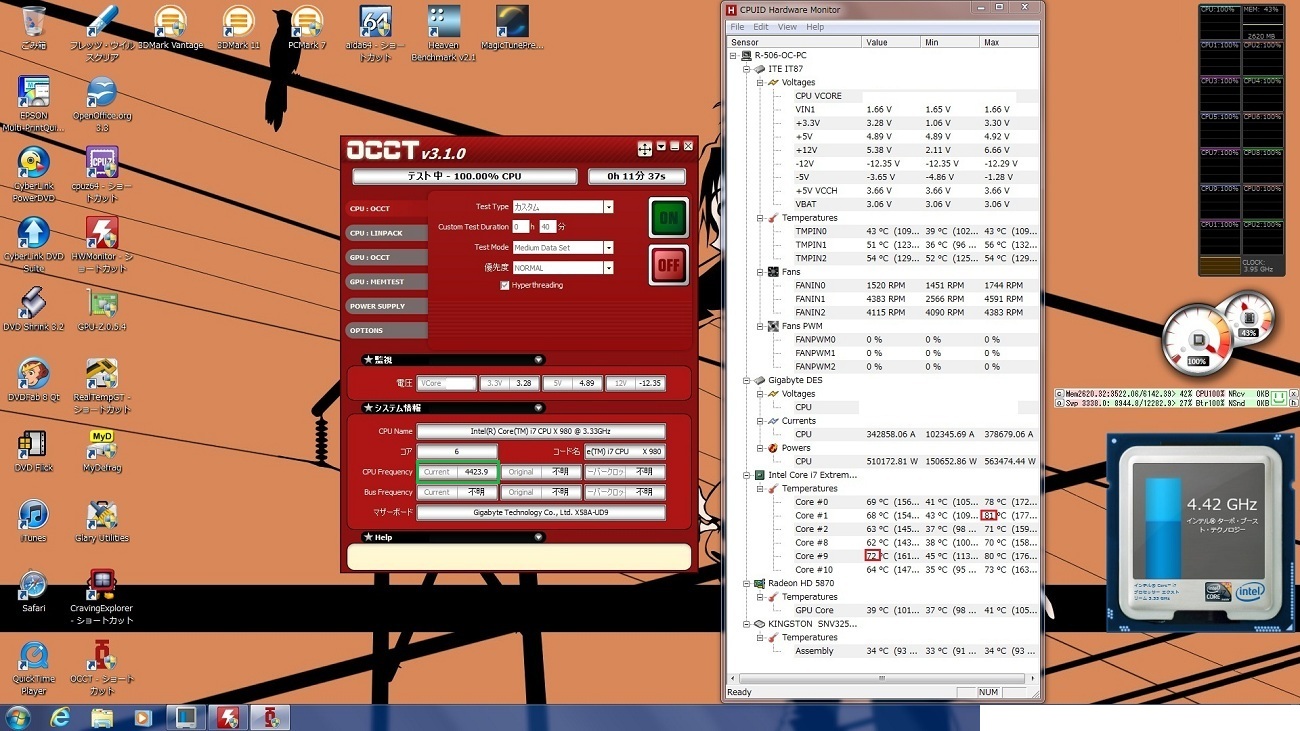This screenshot has width=1300, height=731.
Task: Select the aida64 shortcut icon
Action: (375, 32)
